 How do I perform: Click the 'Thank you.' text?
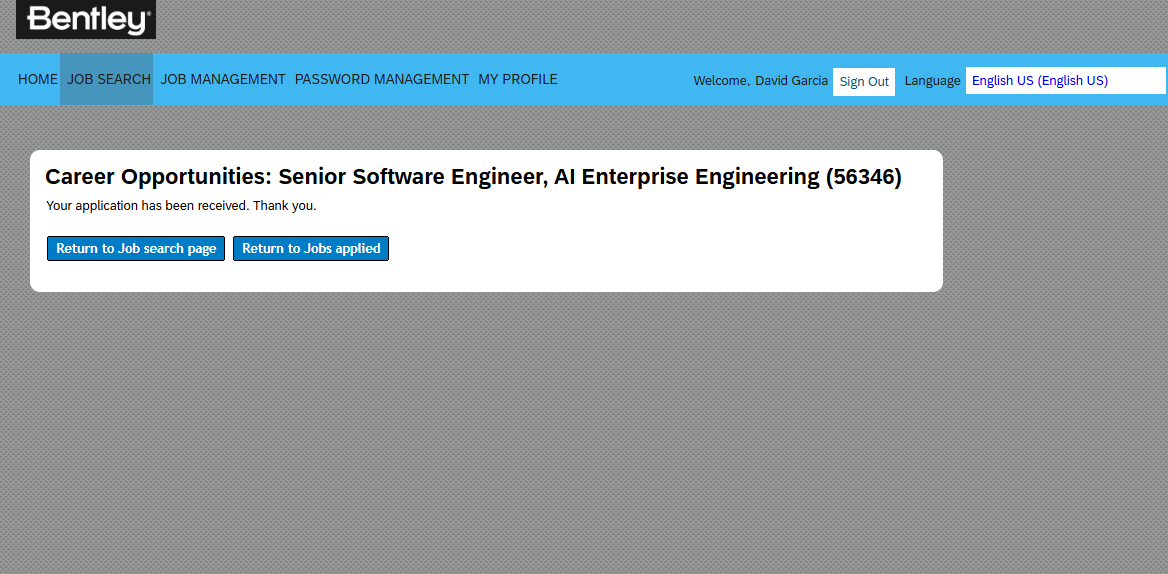pyautogui.click(x=284, y=206)
